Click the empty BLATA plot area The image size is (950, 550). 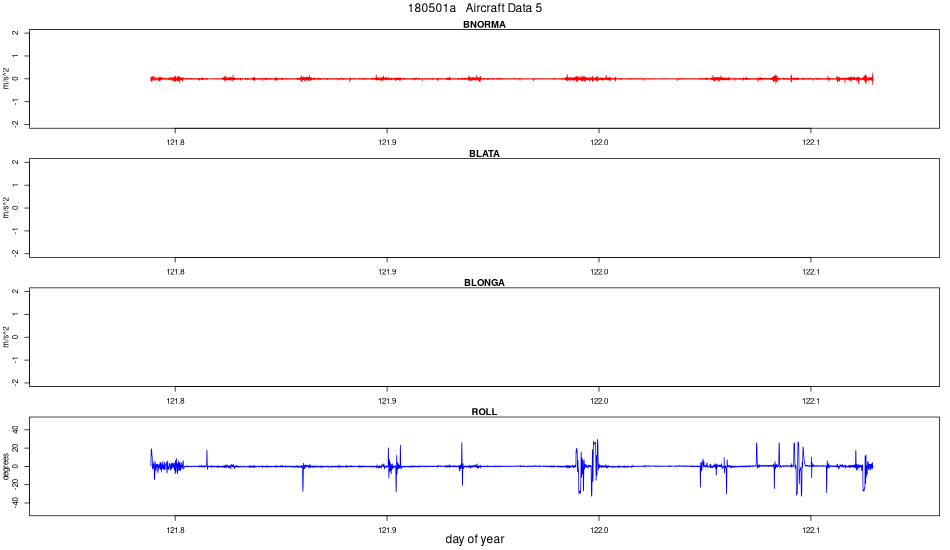(x=484, y=208)
